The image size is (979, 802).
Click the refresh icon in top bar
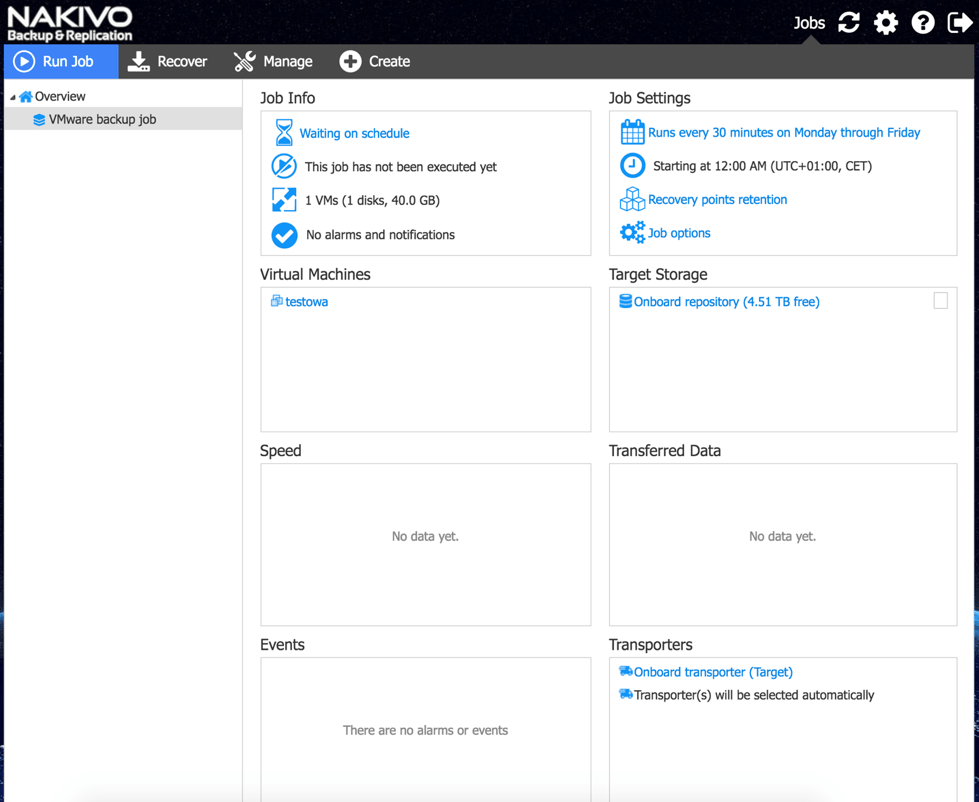(849, 22)
